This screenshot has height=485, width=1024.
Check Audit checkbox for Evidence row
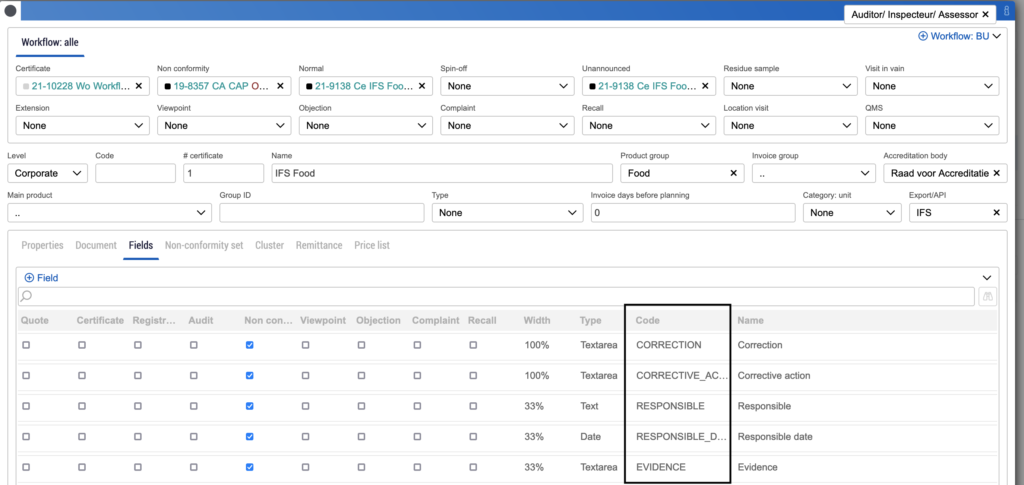coord(193,467)
